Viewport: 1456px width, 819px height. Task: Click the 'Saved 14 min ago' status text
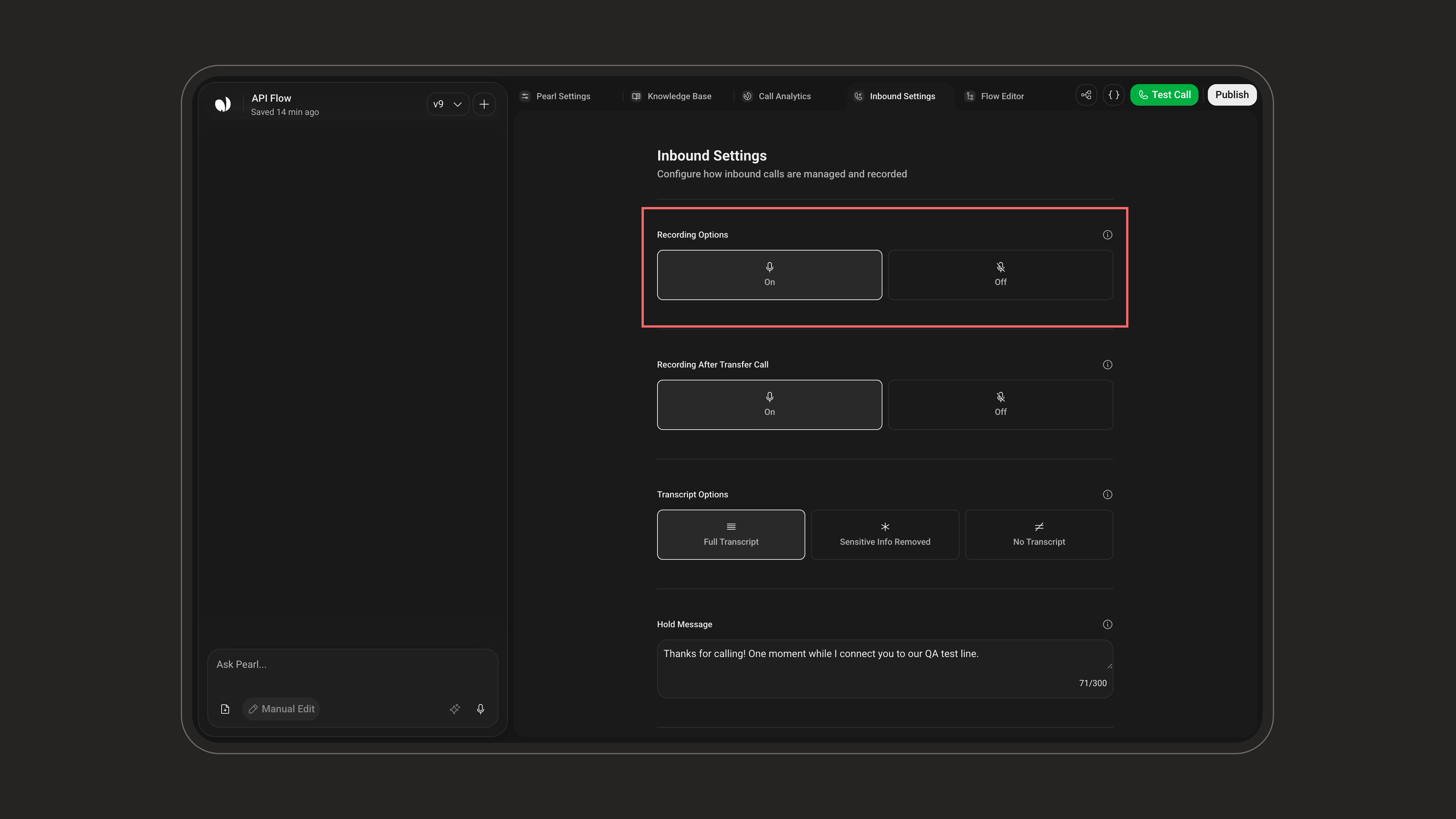285,112
